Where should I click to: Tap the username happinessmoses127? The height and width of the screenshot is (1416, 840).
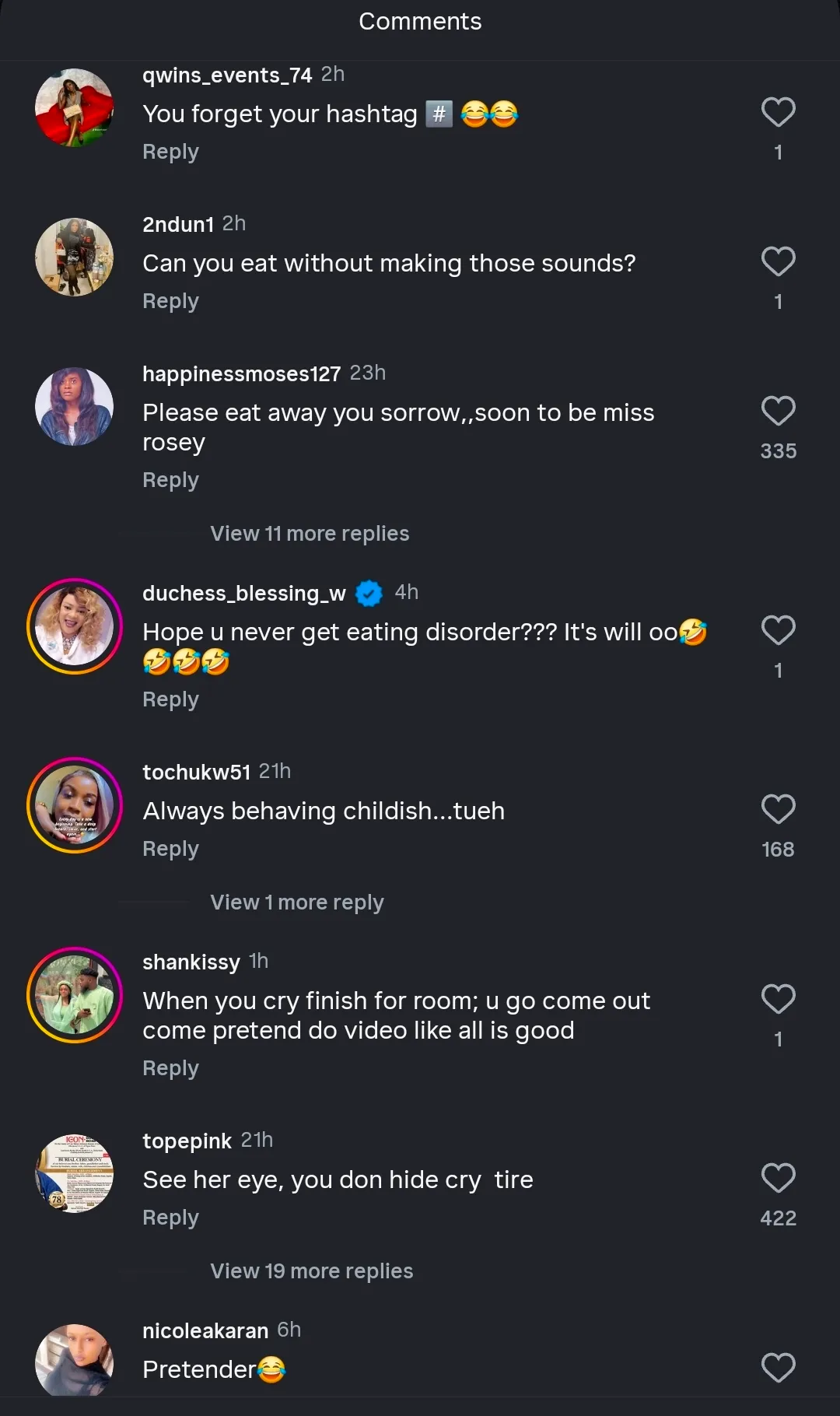click(x=241, y=374)
